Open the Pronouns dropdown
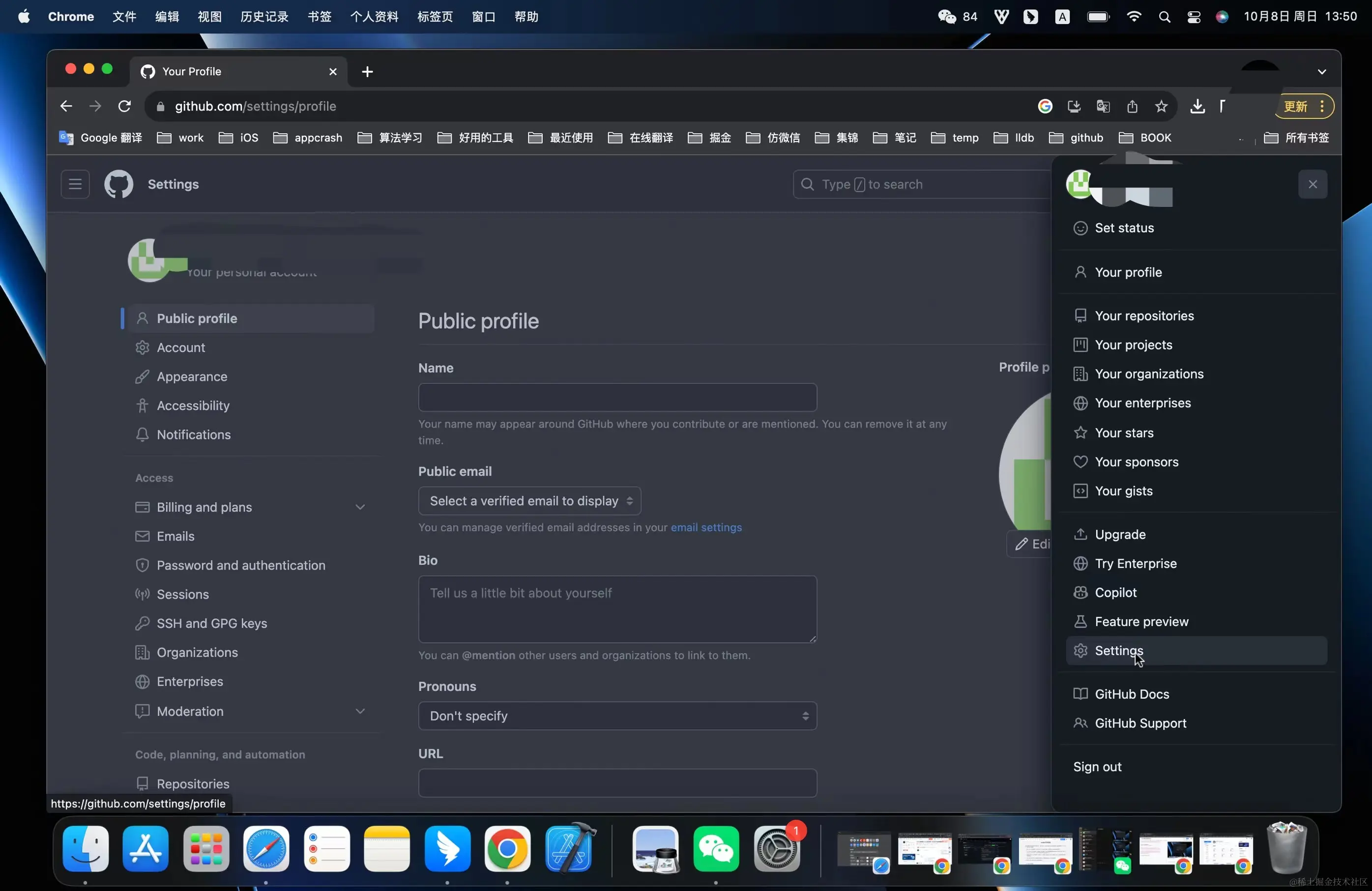The width and height of the screenshot is (1372, 891). [617, 716]
